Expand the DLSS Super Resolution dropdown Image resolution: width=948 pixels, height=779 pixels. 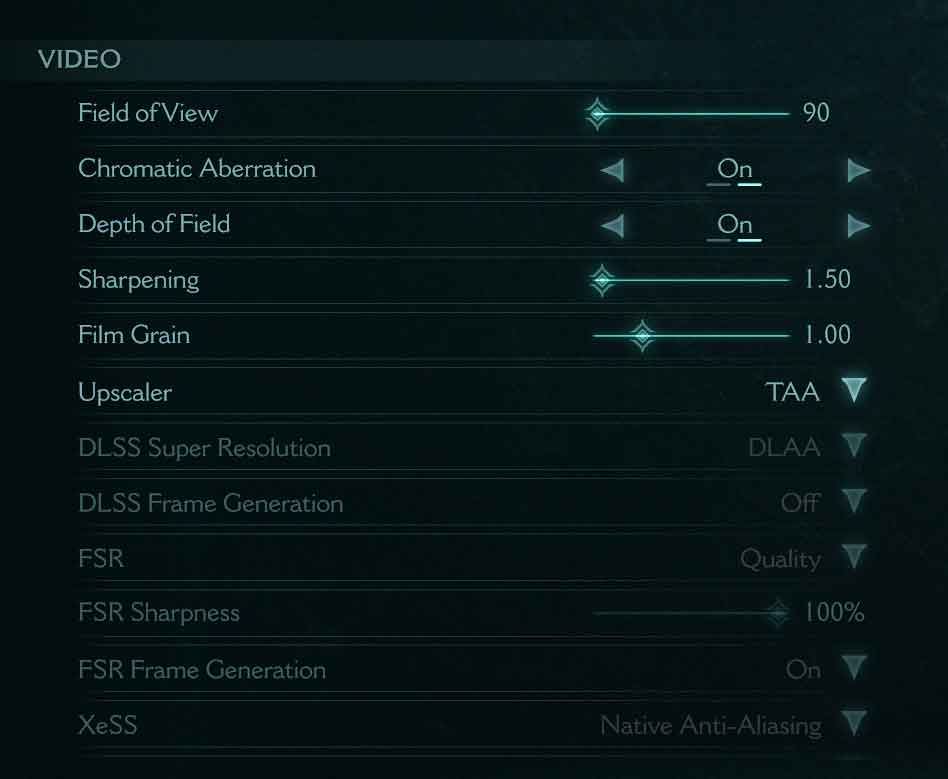point(853,446)
